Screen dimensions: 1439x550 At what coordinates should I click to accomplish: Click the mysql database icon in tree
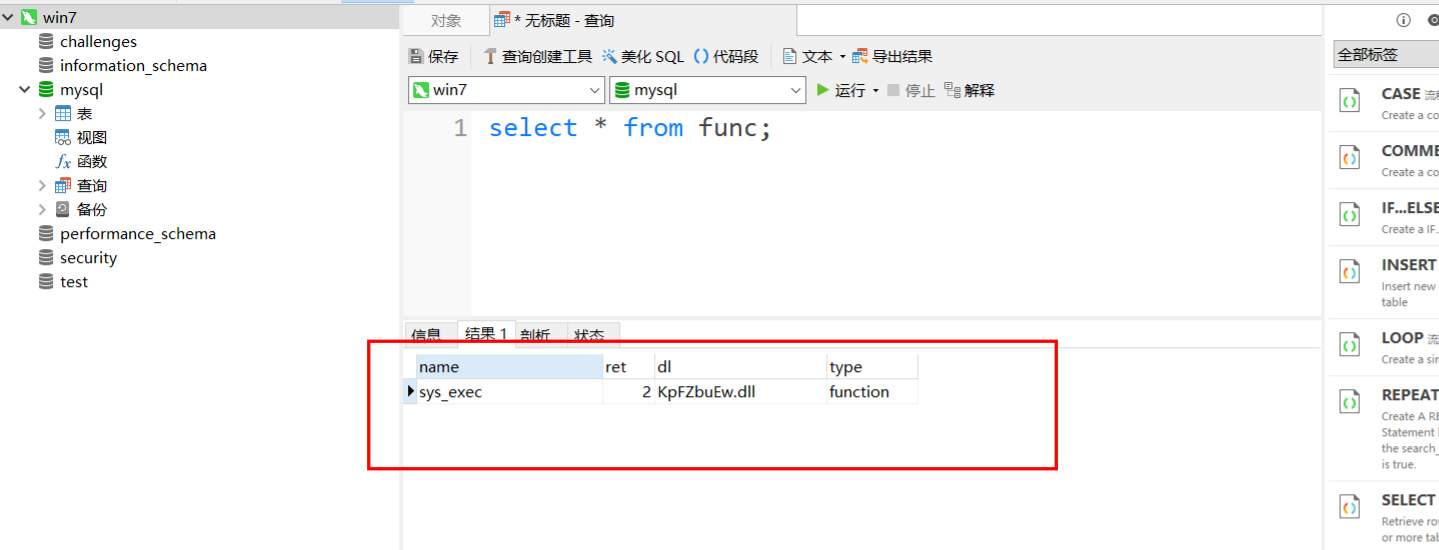pos(46,90)
